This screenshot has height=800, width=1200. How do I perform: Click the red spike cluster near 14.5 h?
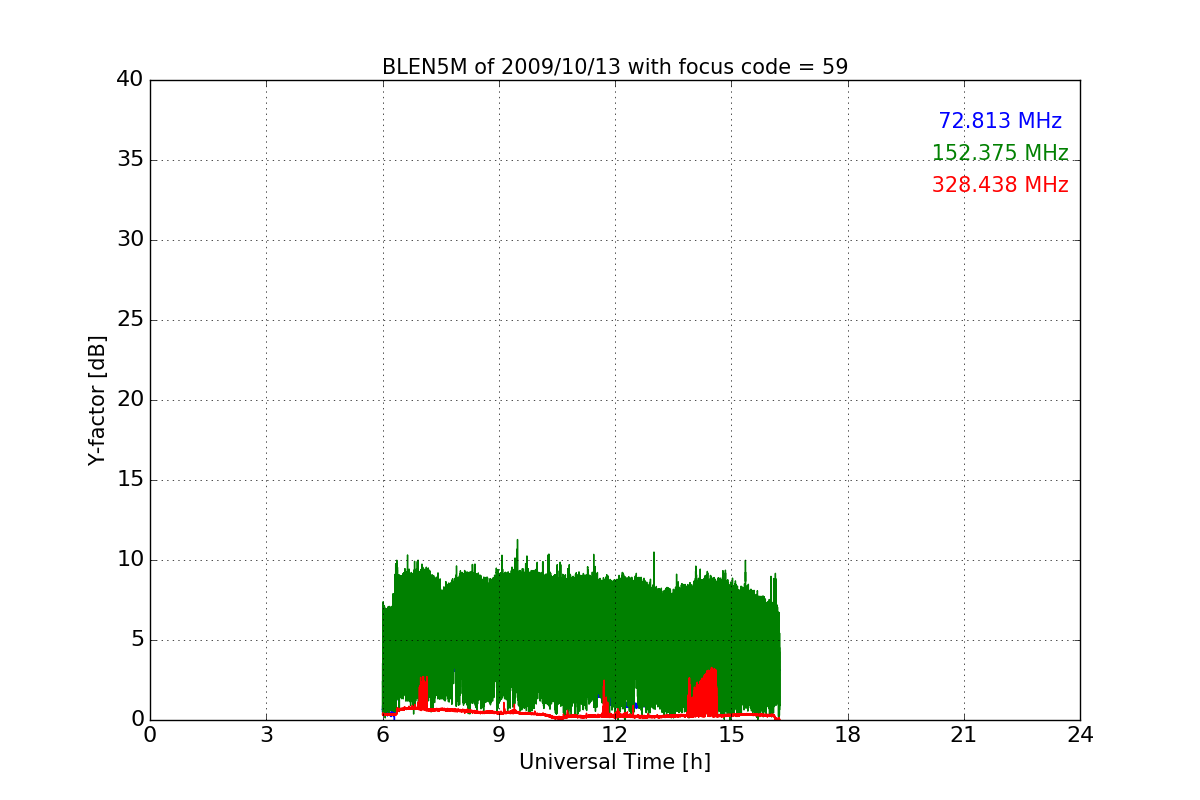click(x=704, y=693)
